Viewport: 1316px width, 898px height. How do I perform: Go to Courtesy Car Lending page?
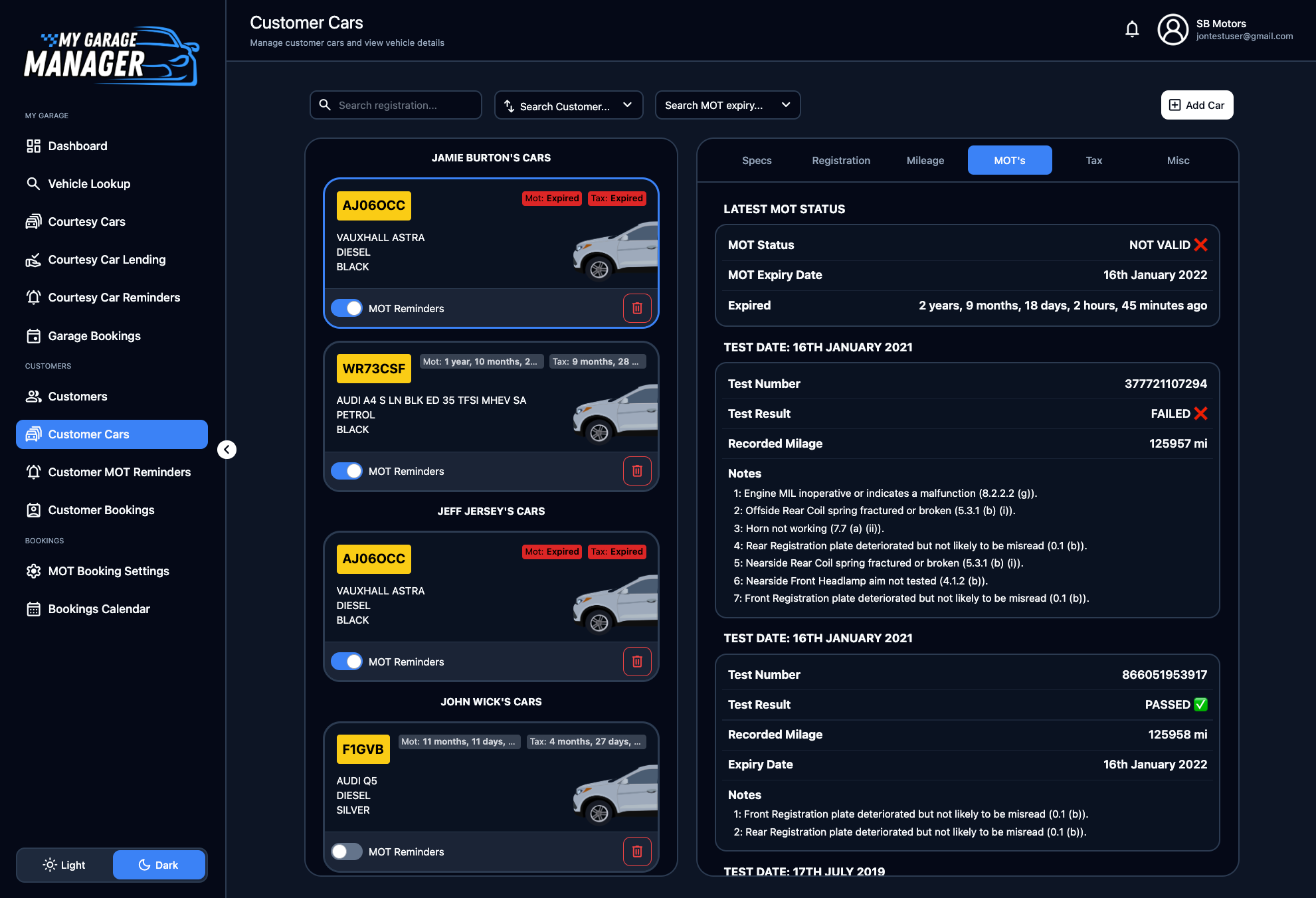click(x=106, y=260)
